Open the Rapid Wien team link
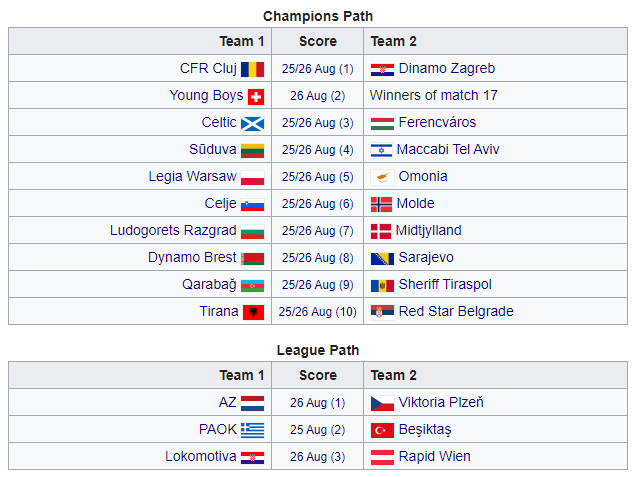This screenshot has width=637, height=477. (434, 457)
